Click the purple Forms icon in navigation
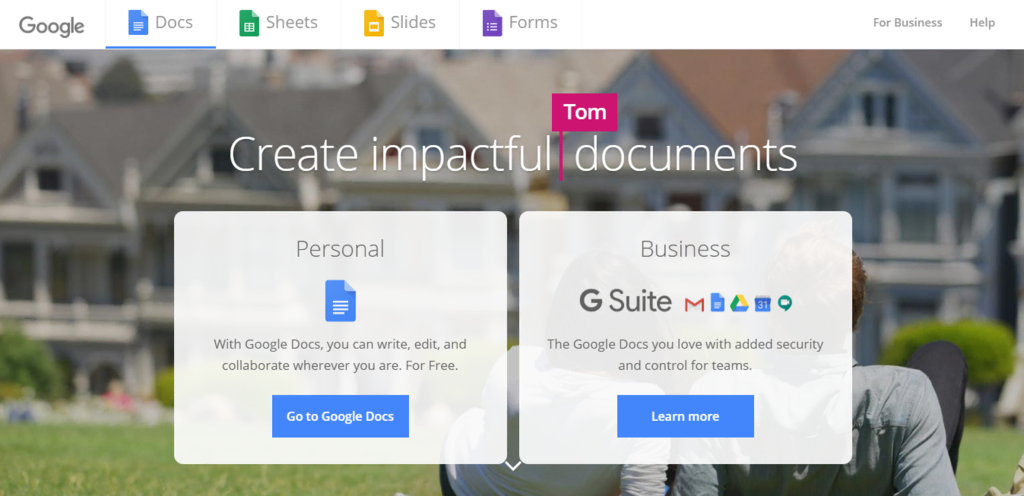1024x496 pixels. click(x=492, y=23)
